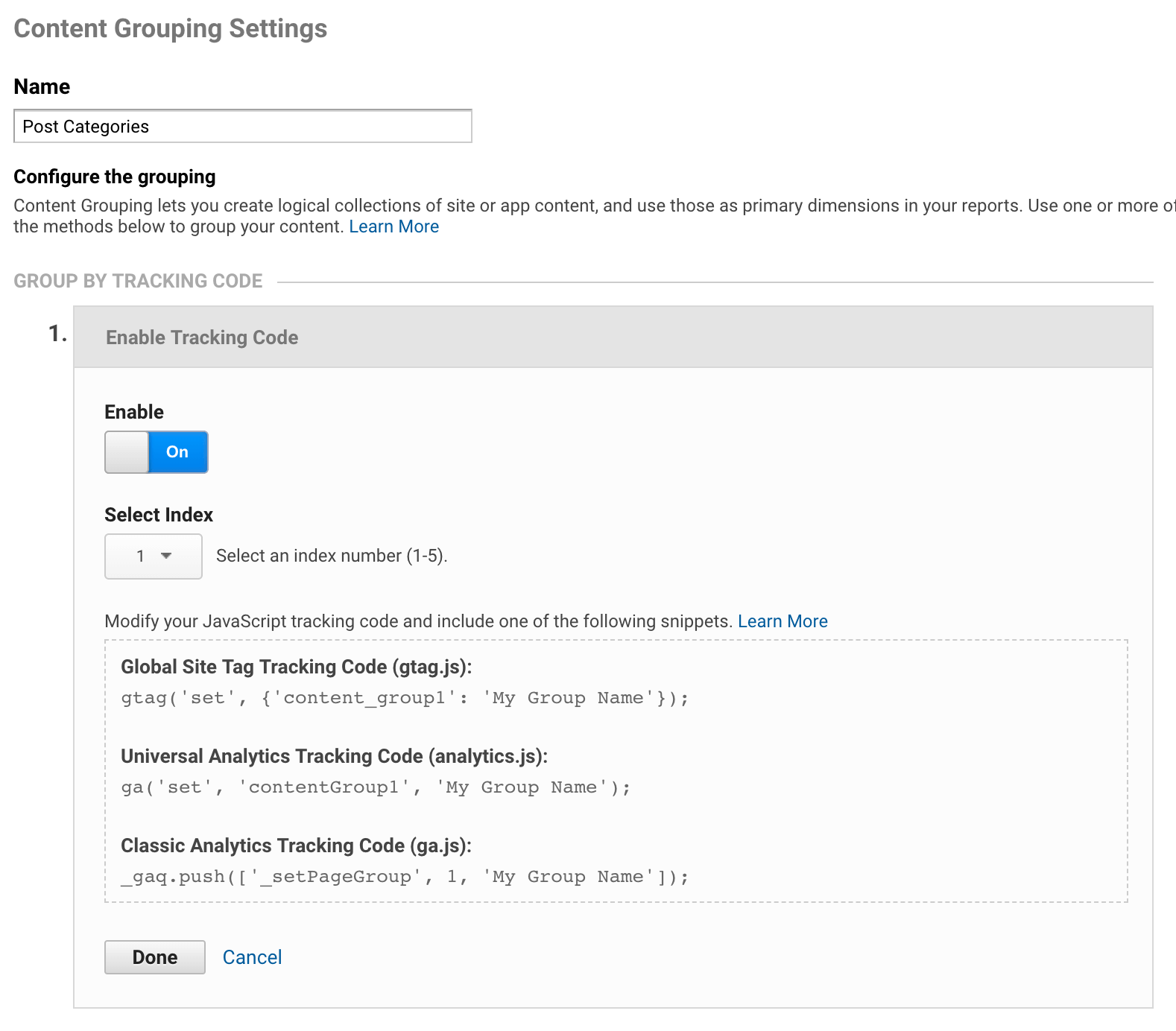The width and height of the screenshot is (1176, 1031).
Task: Click the ga 'contentGroup1' code snippet
Action: click(x=376, y=787)
